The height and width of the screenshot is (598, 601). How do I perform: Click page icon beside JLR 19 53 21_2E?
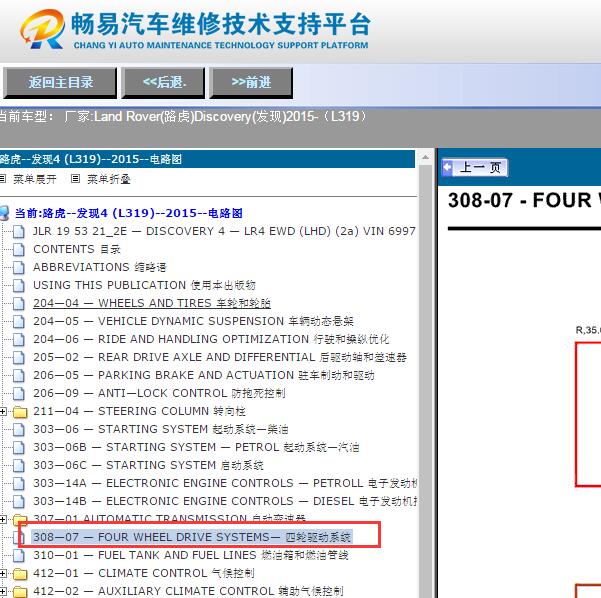19,232
